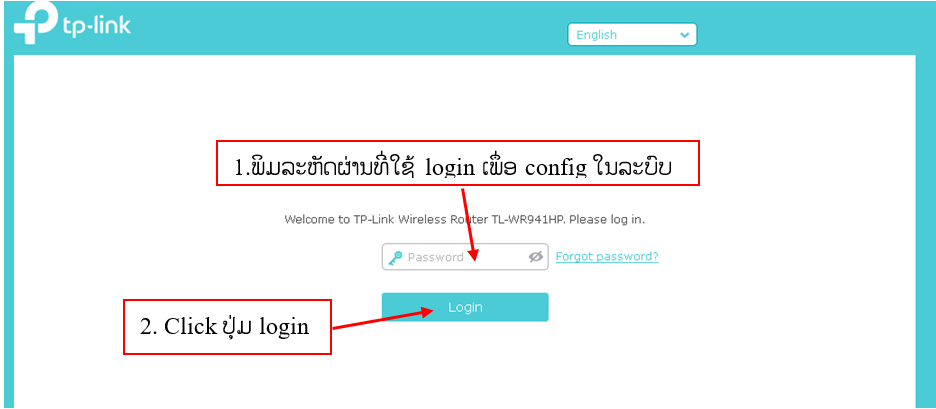This screenshot has width=936, height=409.
Task: Click the model name TL-WR941HP
Action: pos(528,220)
